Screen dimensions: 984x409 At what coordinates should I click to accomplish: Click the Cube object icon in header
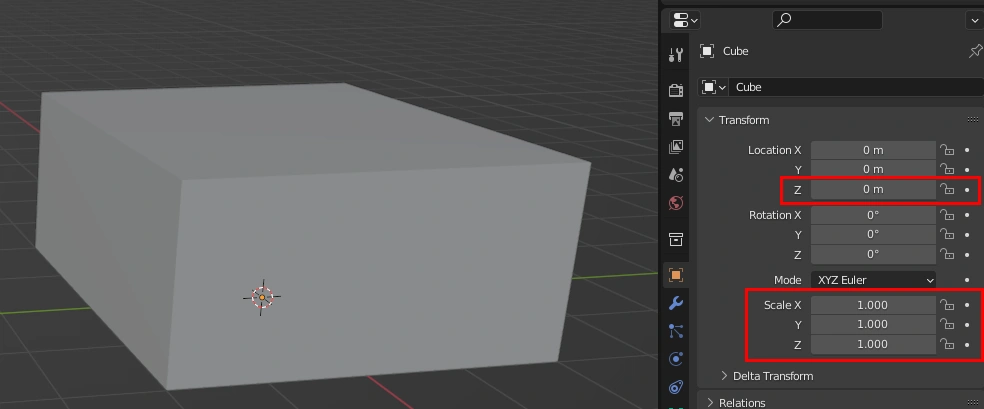[x=707, y=51]
